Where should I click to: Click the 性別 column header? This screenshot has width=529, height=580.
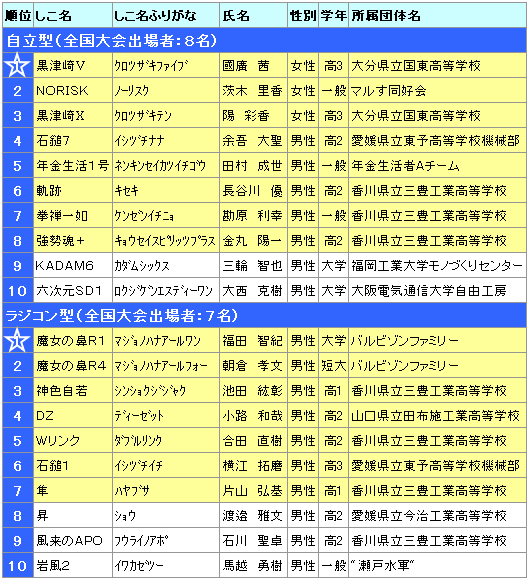(303, 16)
